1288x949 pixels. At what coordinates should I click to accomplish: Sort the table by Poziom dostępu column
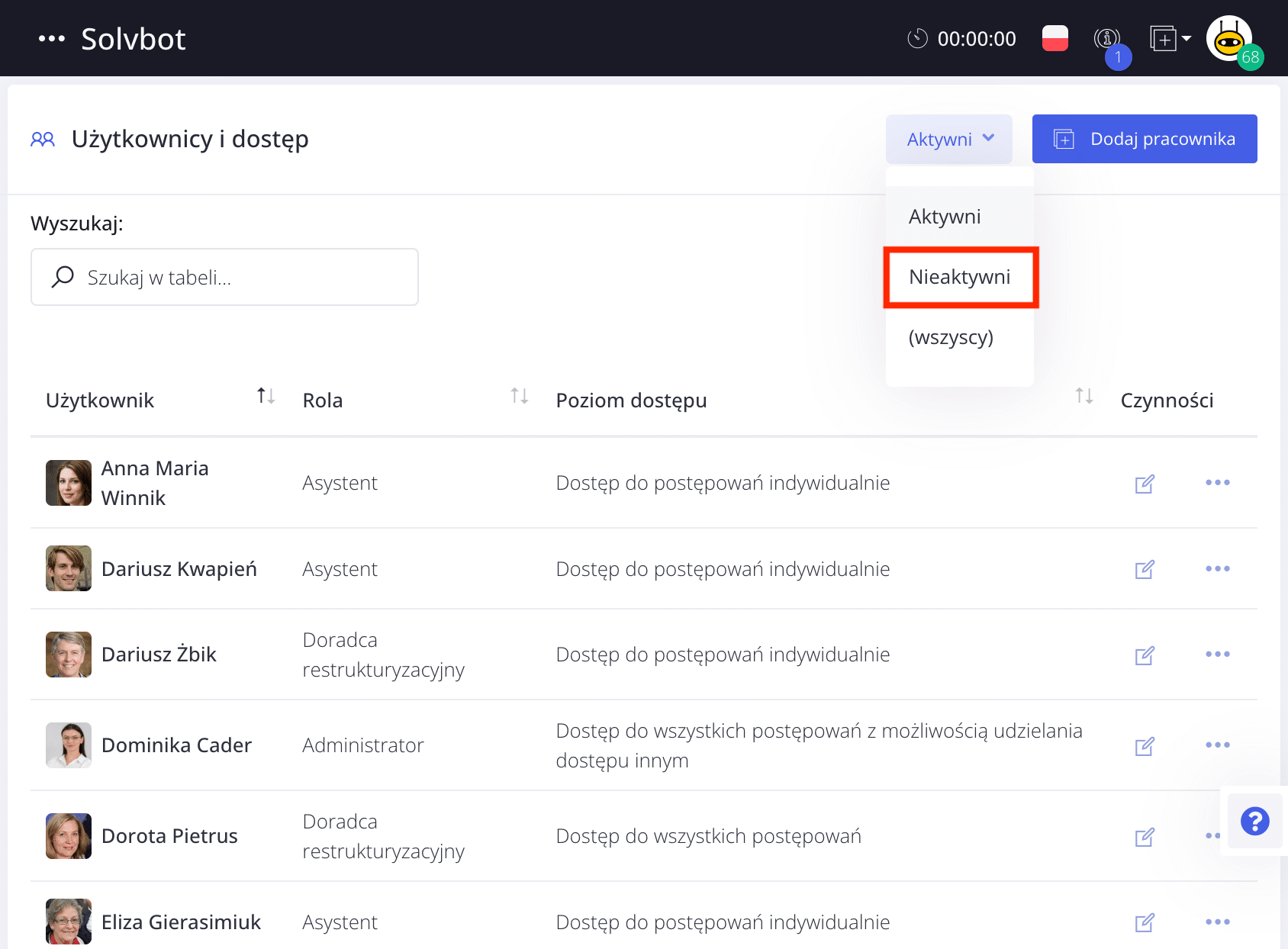[x=1084, y=396]
